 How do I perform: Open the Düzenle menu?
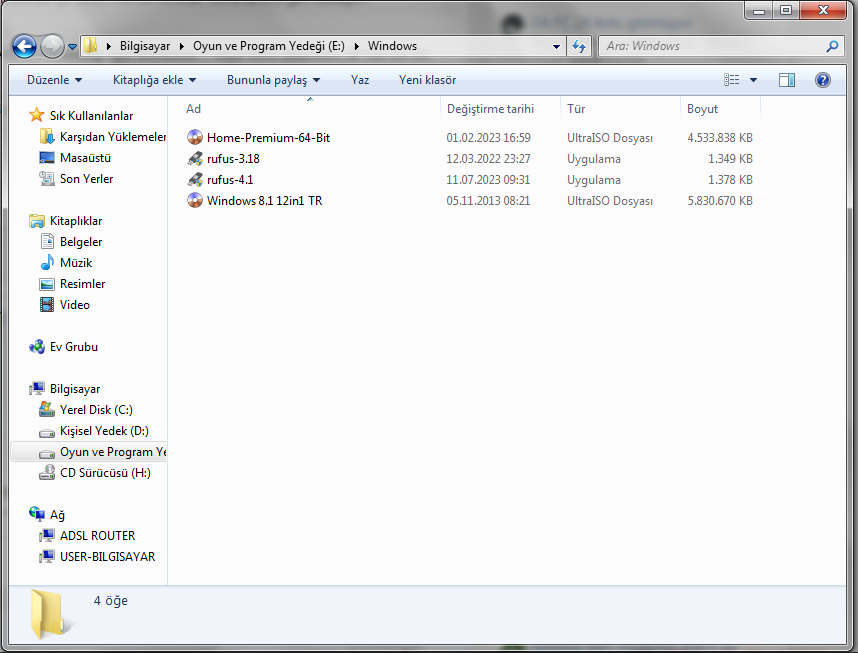[x=54, y=80]
